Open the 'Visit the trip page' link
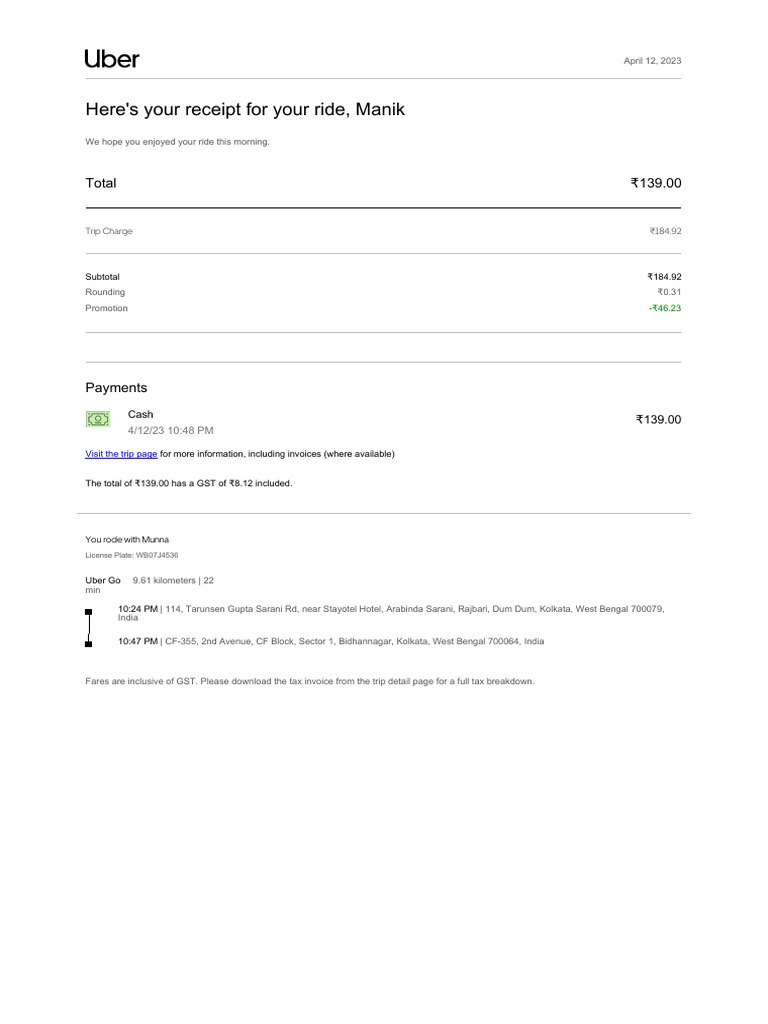This screenshot has height=1024, width=768. click(x=121, y=454)
